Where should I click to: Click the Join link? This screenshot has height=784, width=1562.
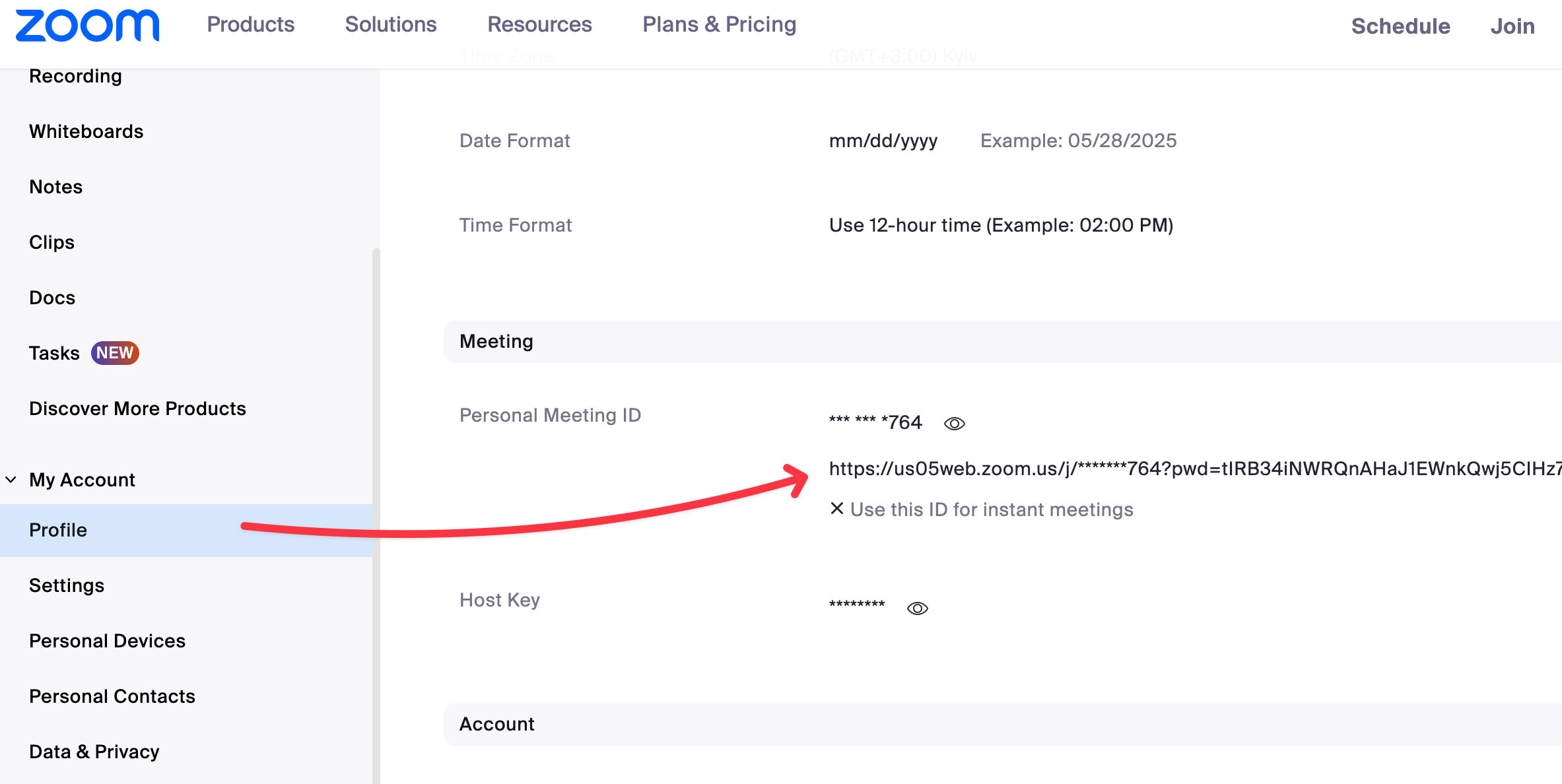click(x=1512, y=26)
